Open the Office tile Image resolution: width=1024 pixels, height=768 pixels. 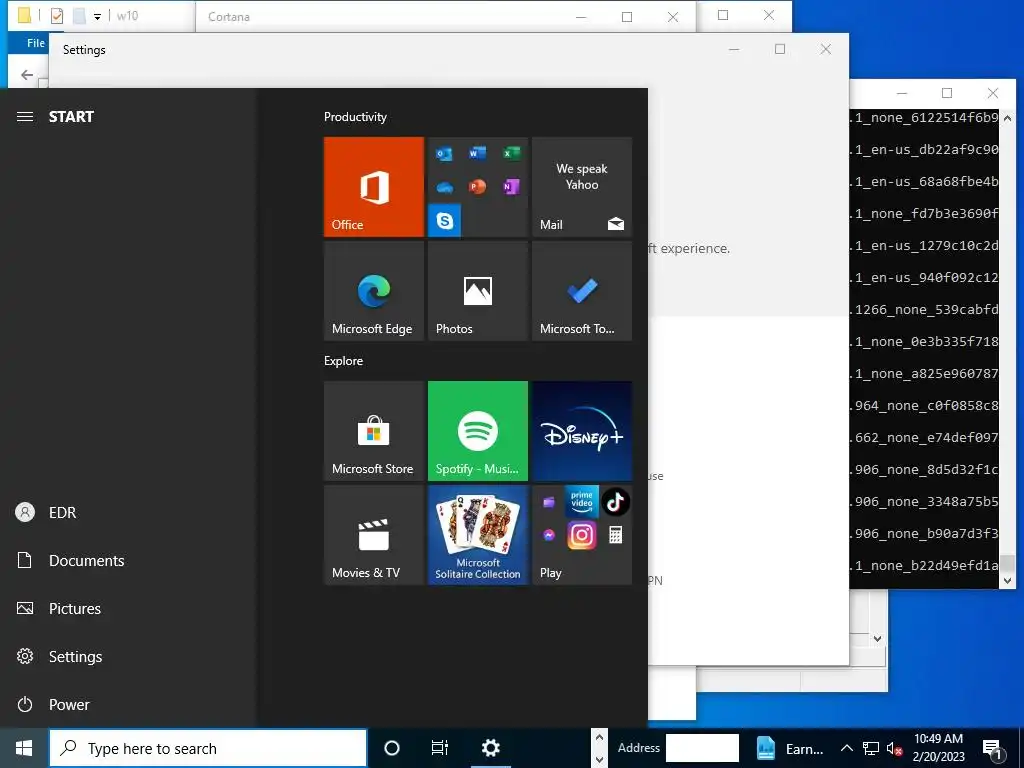click(x=374, y=187)
